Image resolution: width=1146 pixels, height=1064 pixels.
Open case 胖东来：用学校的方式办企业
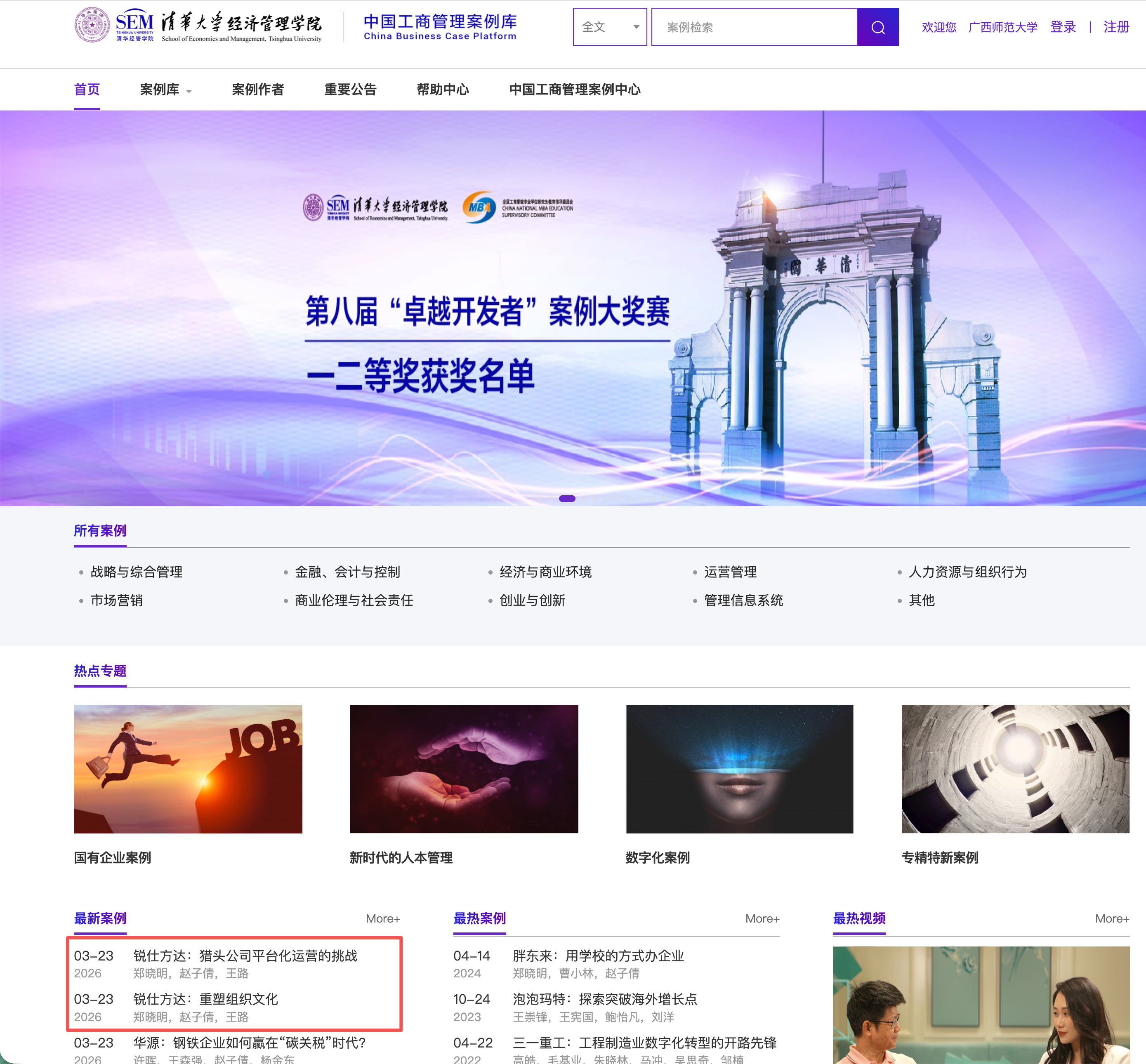tap(598, 956)
